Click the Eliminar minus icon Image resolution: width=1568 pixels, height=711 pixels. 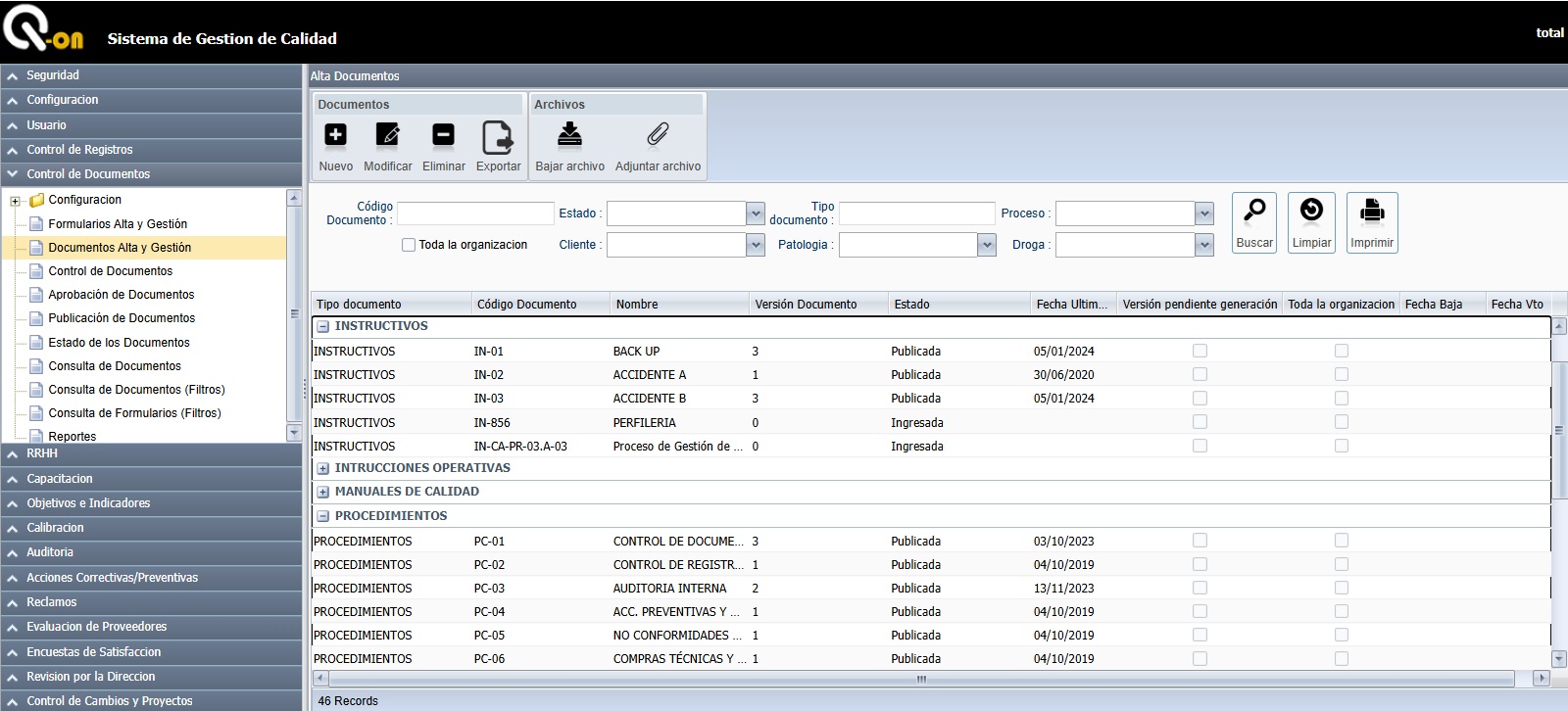tap(443, 135)
